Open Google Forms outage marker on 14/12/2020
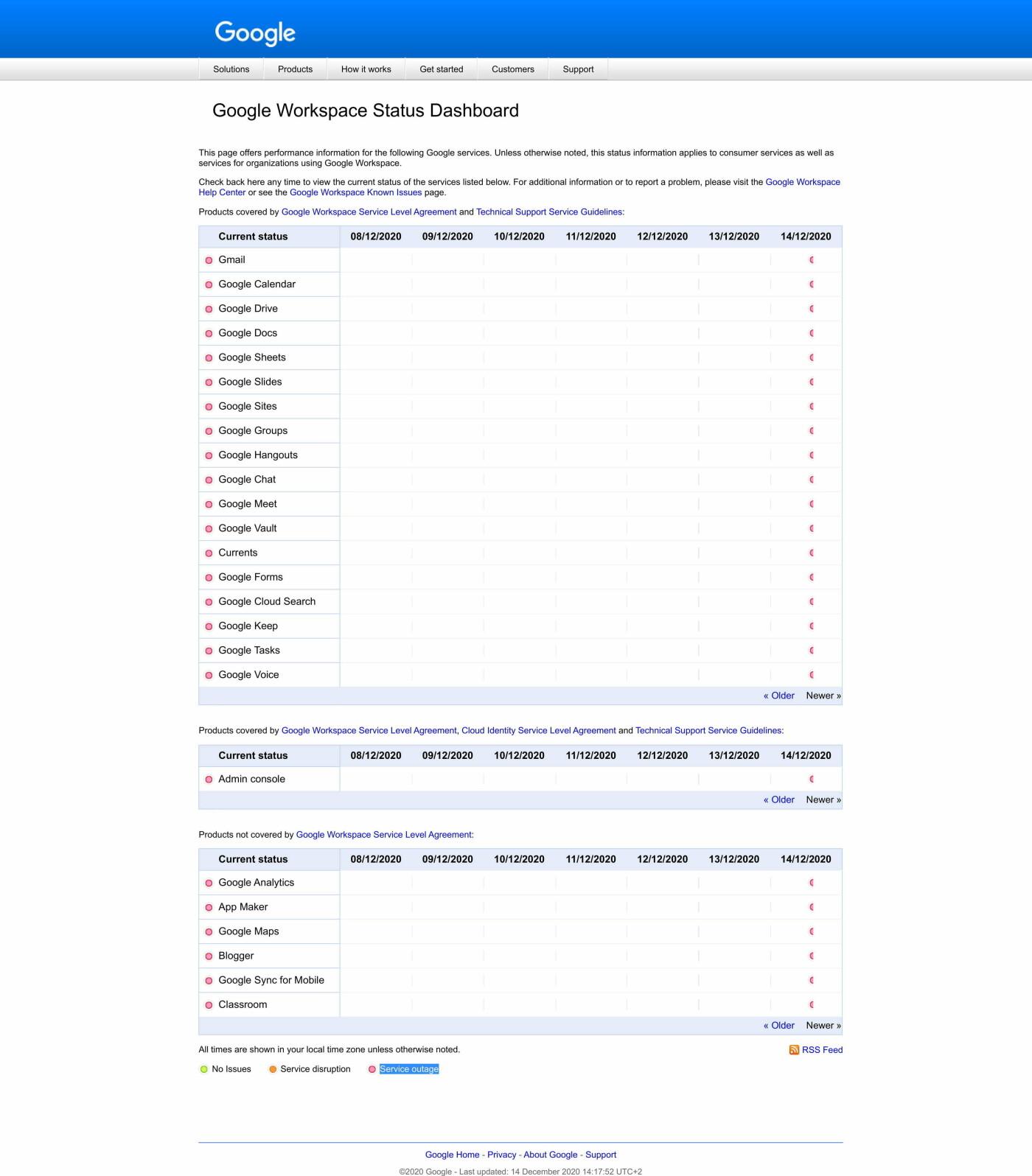Viewport: 1032px width, 1176px height. coord(812,578)
